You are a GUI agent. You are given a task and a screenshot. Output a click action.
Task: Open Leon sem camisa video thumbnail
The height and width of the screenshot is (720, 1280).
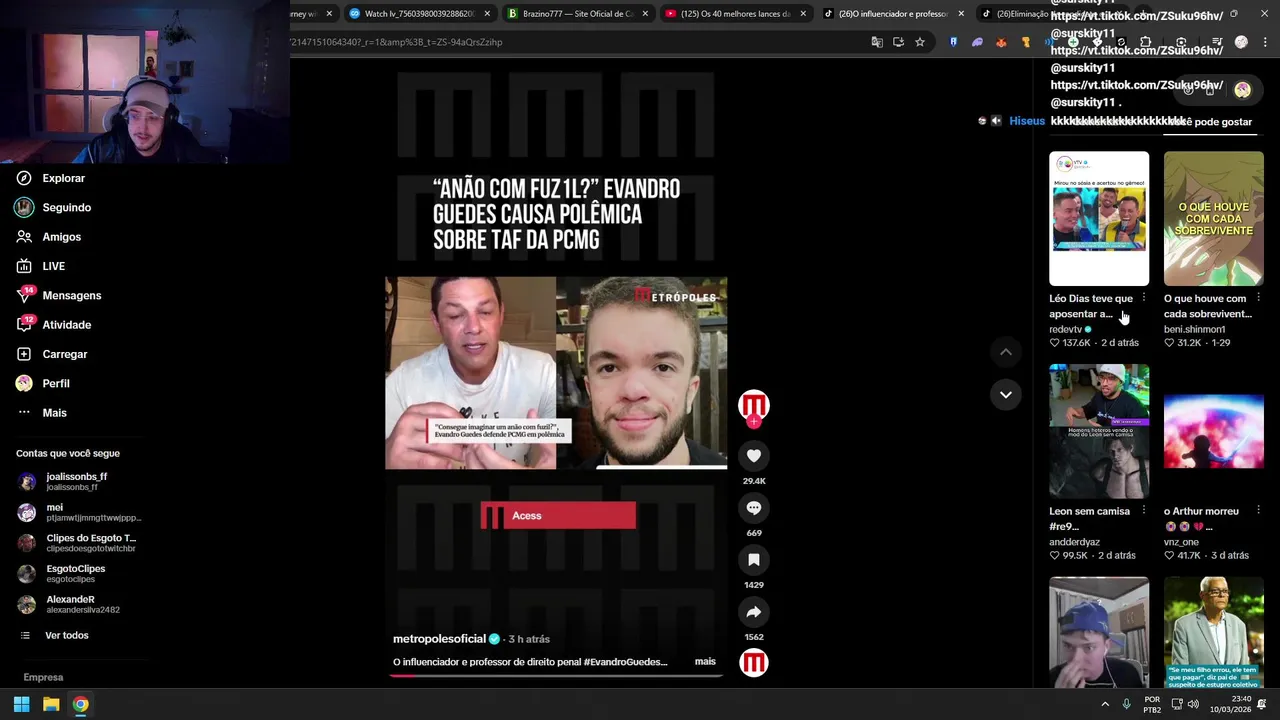pos(1099,431)
